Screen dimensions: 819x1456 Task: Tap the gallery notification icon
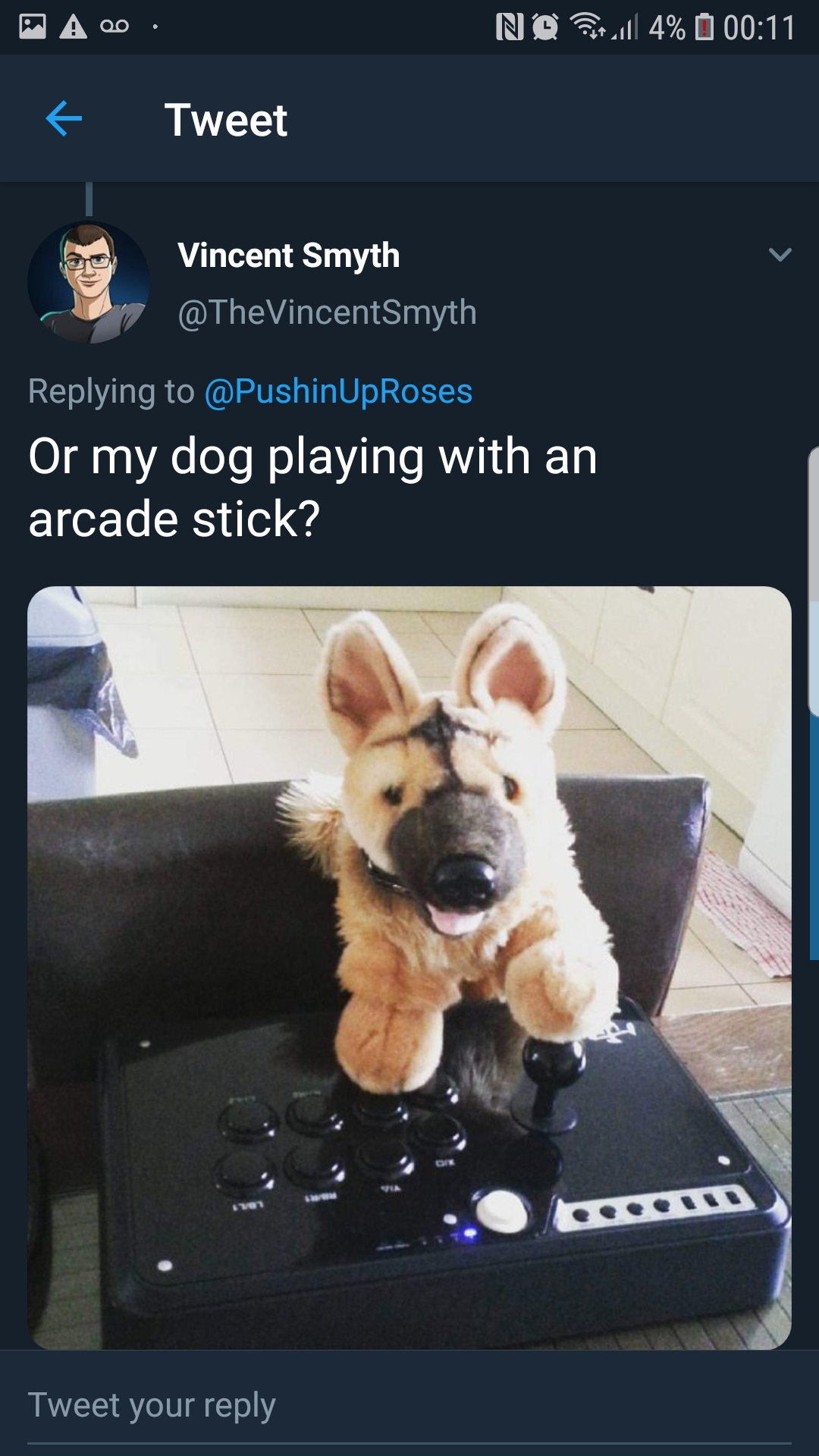(33, 27)
